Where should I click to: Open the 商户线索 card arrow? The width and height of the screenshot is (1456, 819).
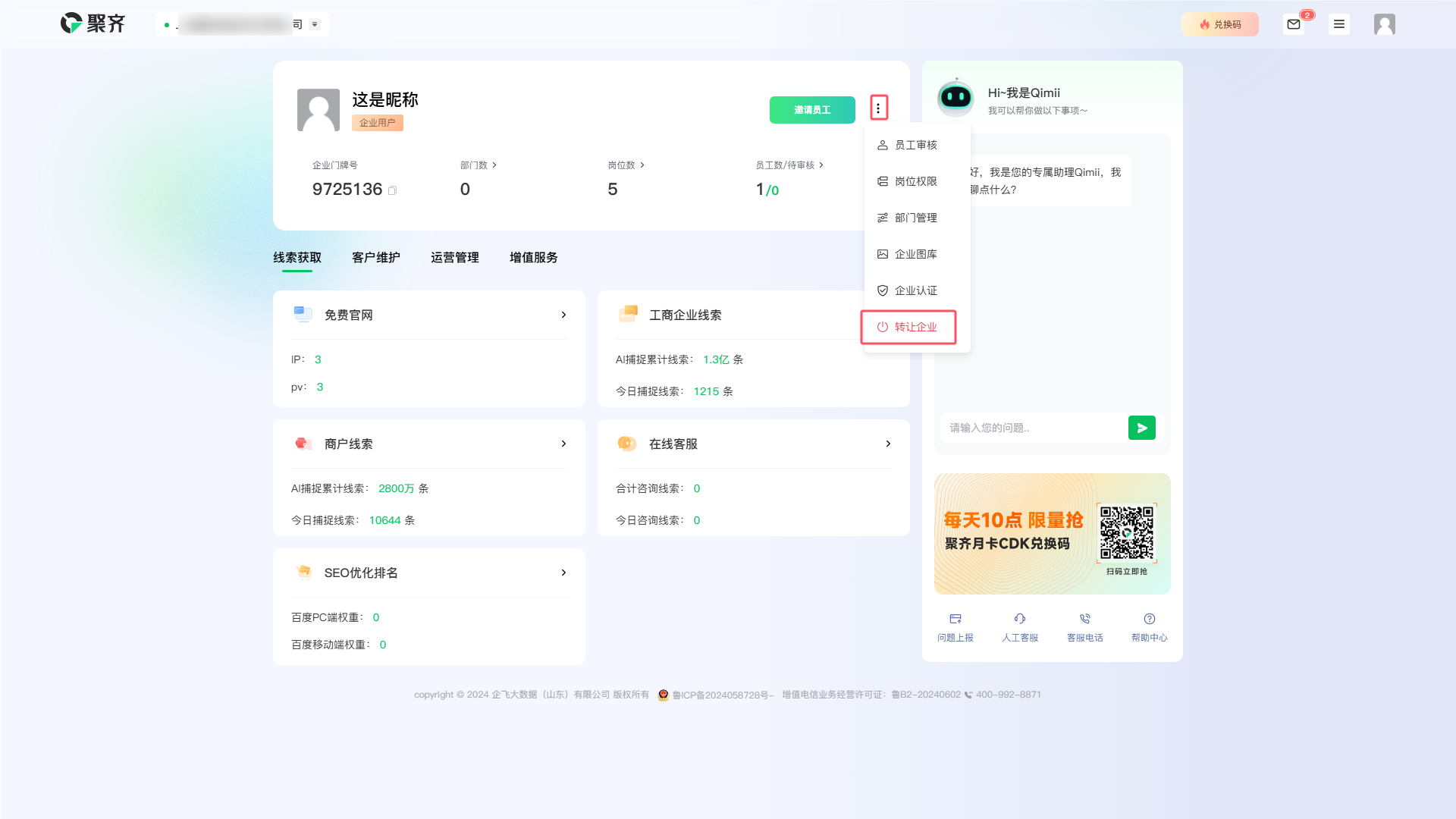563,444
